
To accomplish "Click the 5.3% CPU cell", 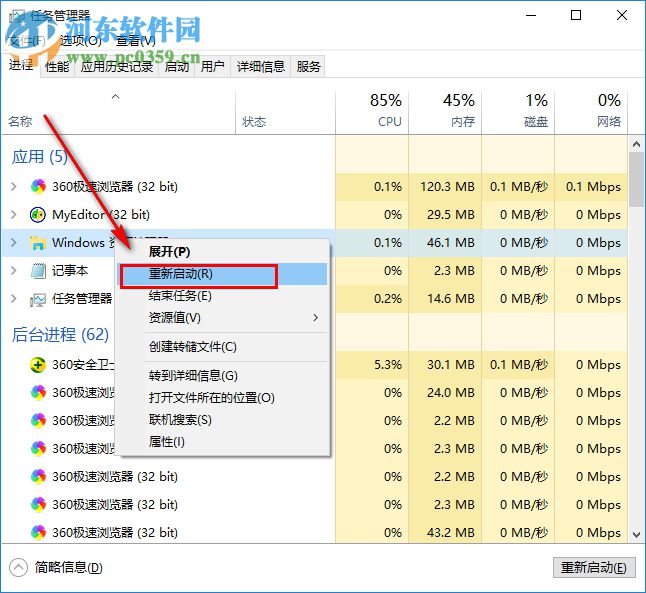I will [x=372, y=365].
